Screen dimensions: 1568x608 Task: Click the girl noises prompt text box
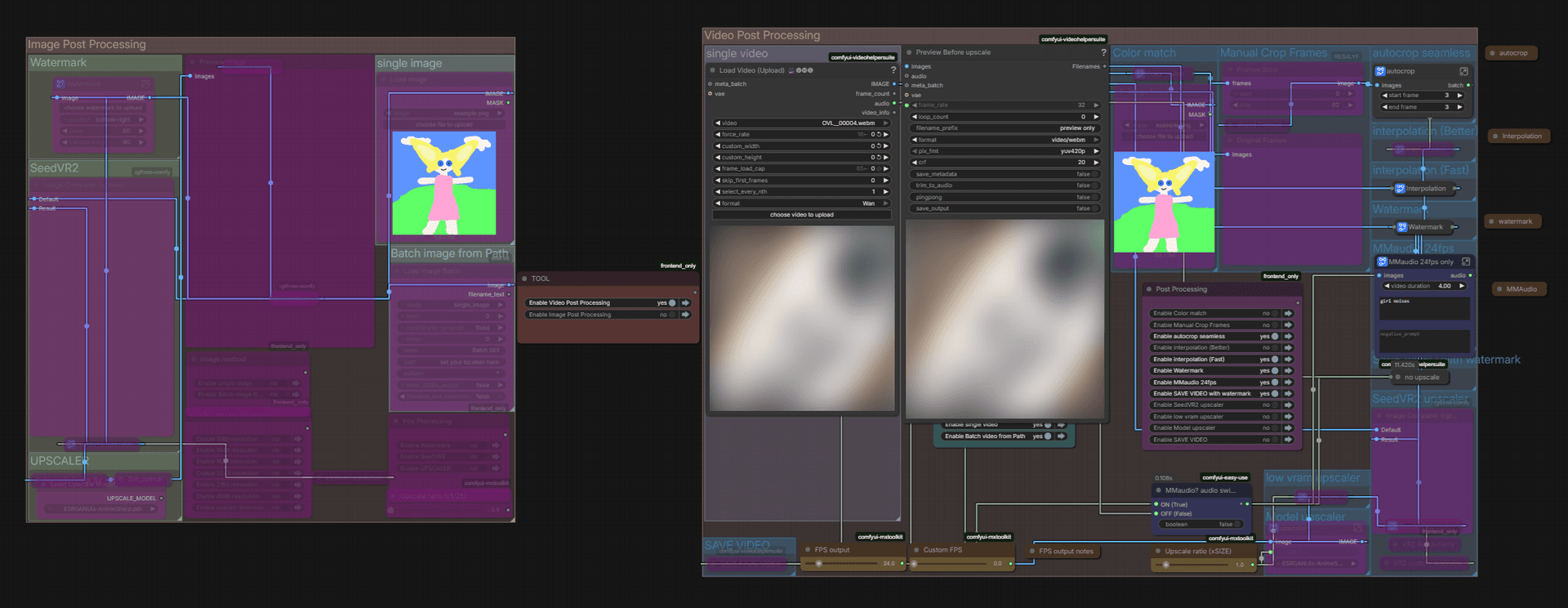coord(1424,308)
